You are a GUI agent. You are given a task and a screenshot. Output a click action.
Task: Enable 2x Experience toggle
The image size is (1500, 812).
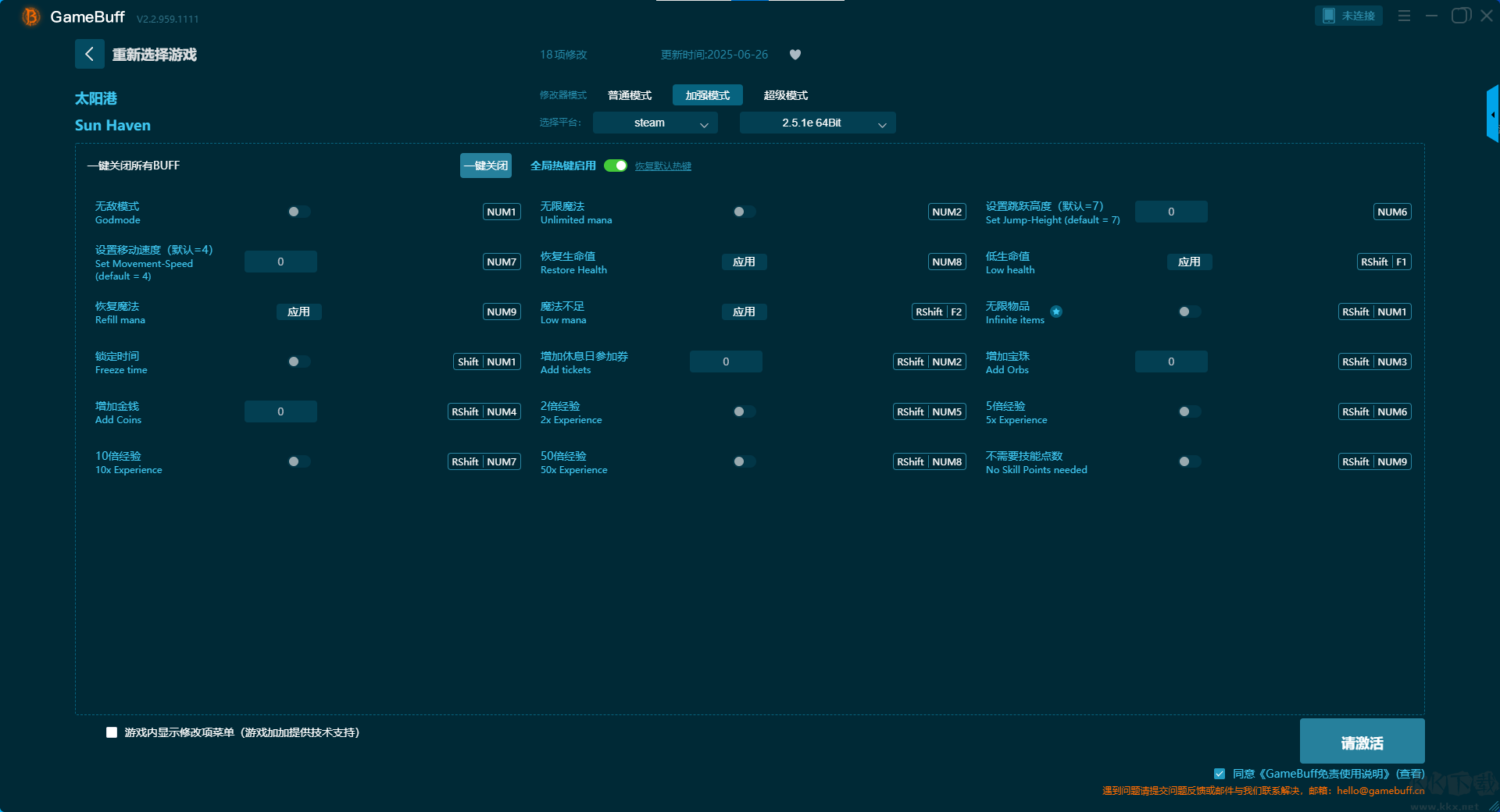click(x=744, y=411)
